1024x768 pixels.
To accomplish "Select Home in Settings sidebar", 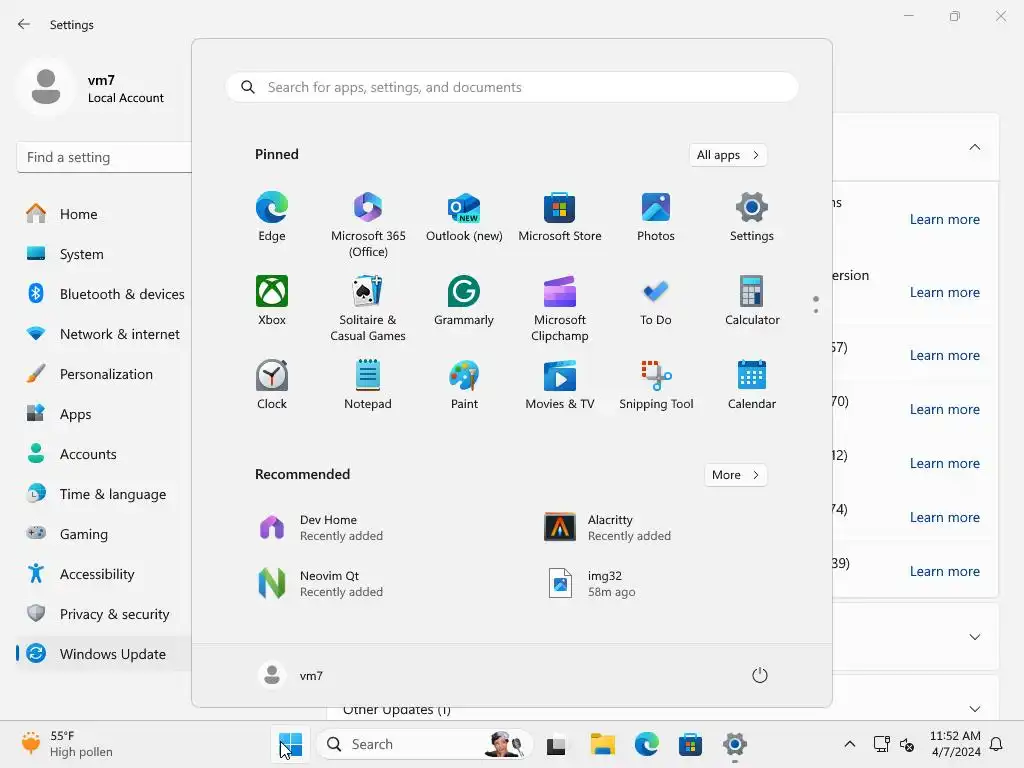I will tap(104, 214).
